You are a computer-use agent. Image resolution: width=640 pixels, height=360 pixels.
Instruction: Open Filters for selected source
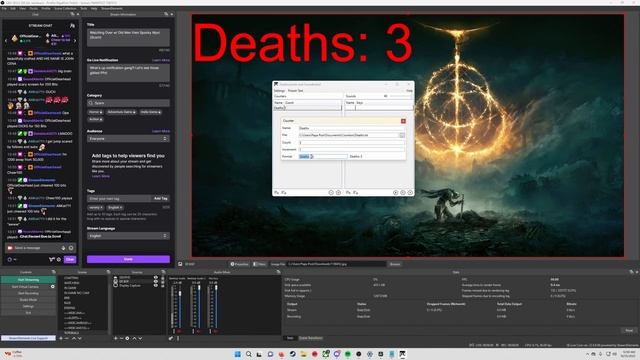pos(259,264)
